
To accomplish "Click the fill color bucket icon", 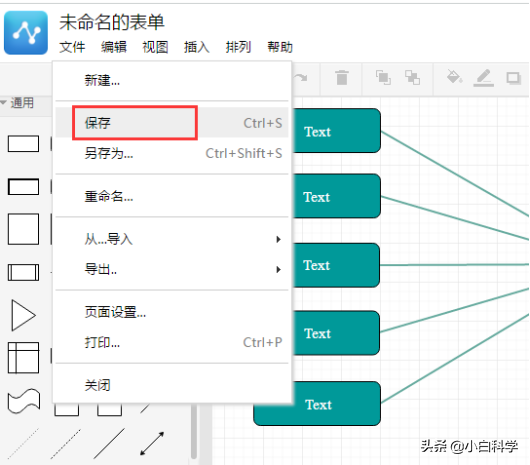I will 454,77.
